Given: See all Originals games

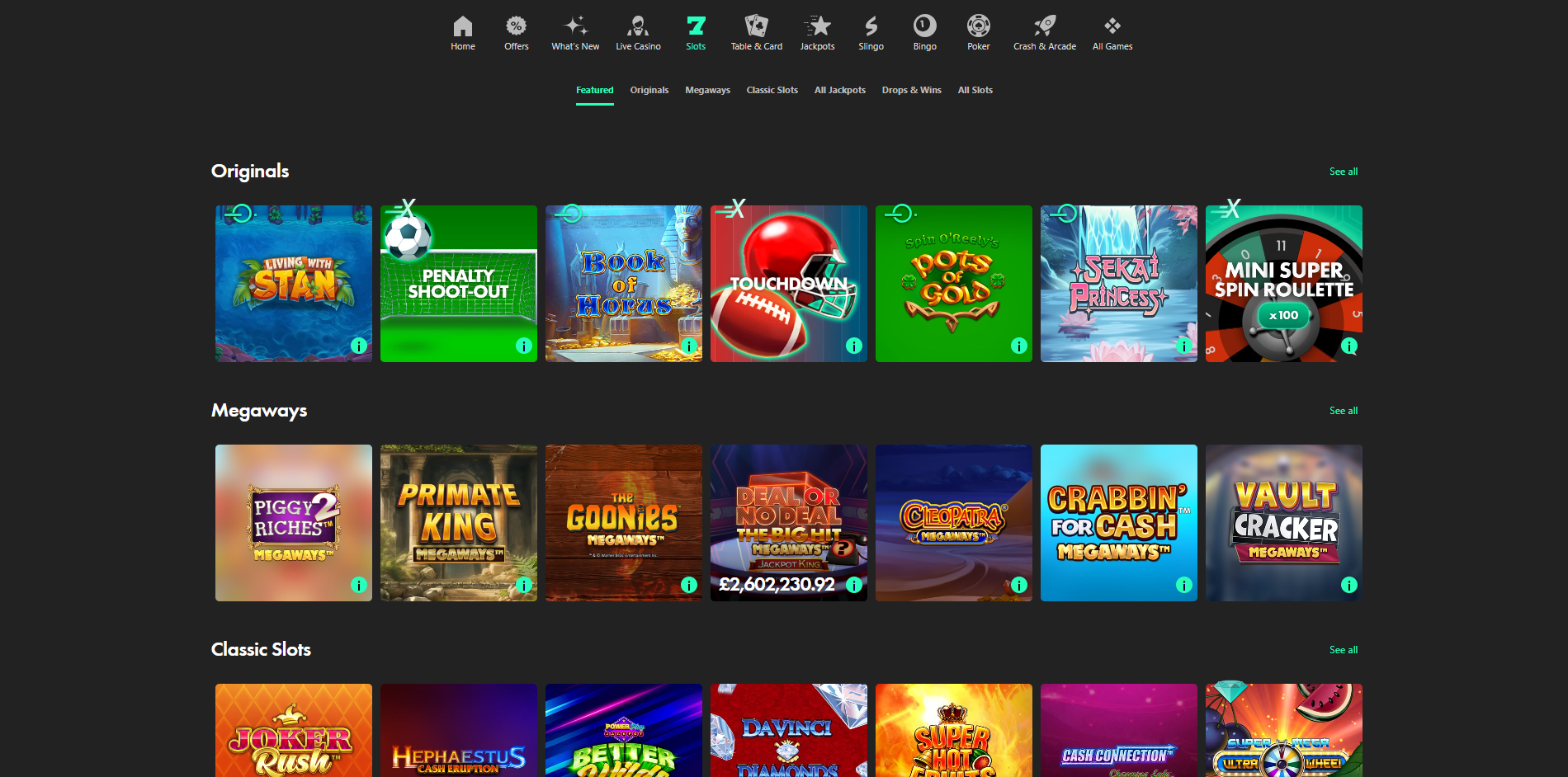Looking at the screenshot, I should [x=1344, y=172].
